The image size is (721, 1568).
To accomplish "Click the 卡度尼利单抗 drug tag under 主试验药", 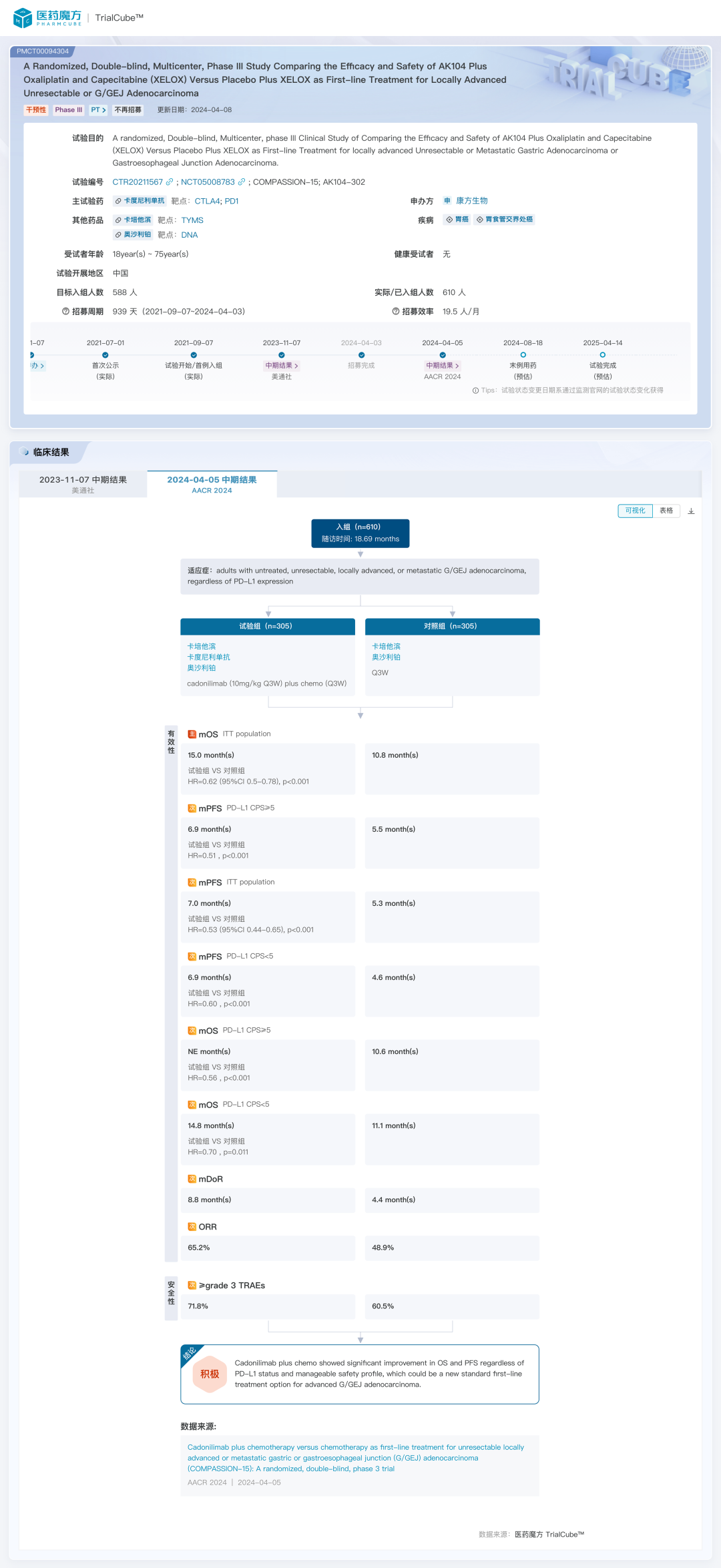I will pyautogui.click(x=140, y=201).
